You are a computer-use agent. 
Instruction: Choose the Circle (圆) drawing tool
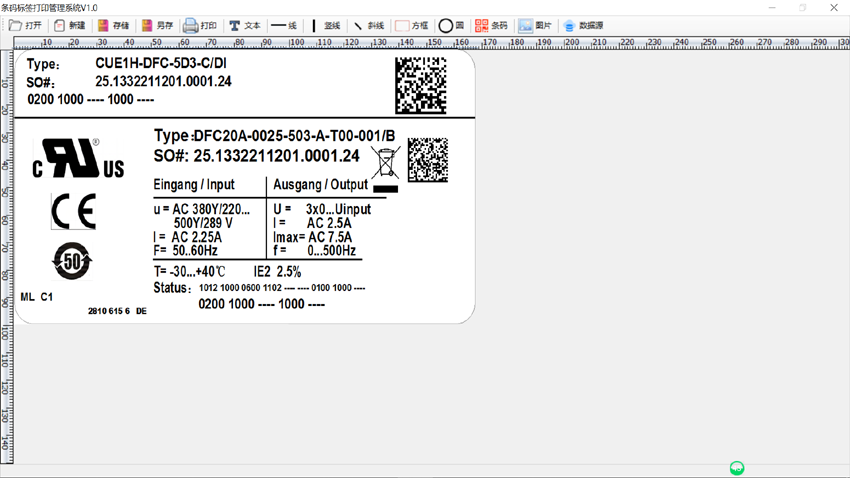(x=452, y=26)
